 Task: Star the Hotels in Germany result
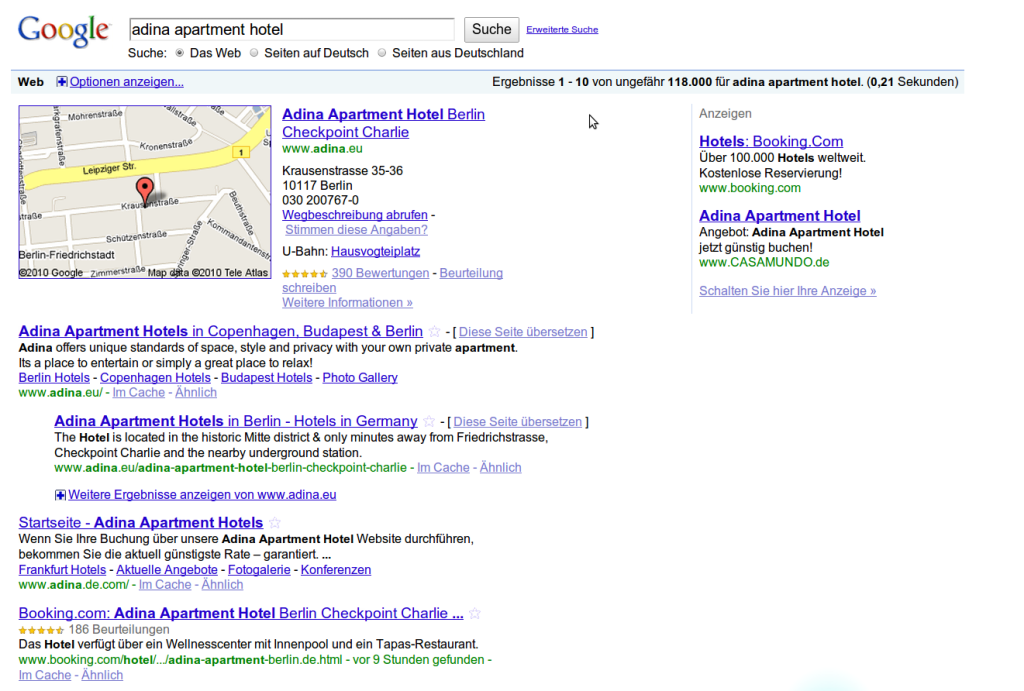pos(429,422)
